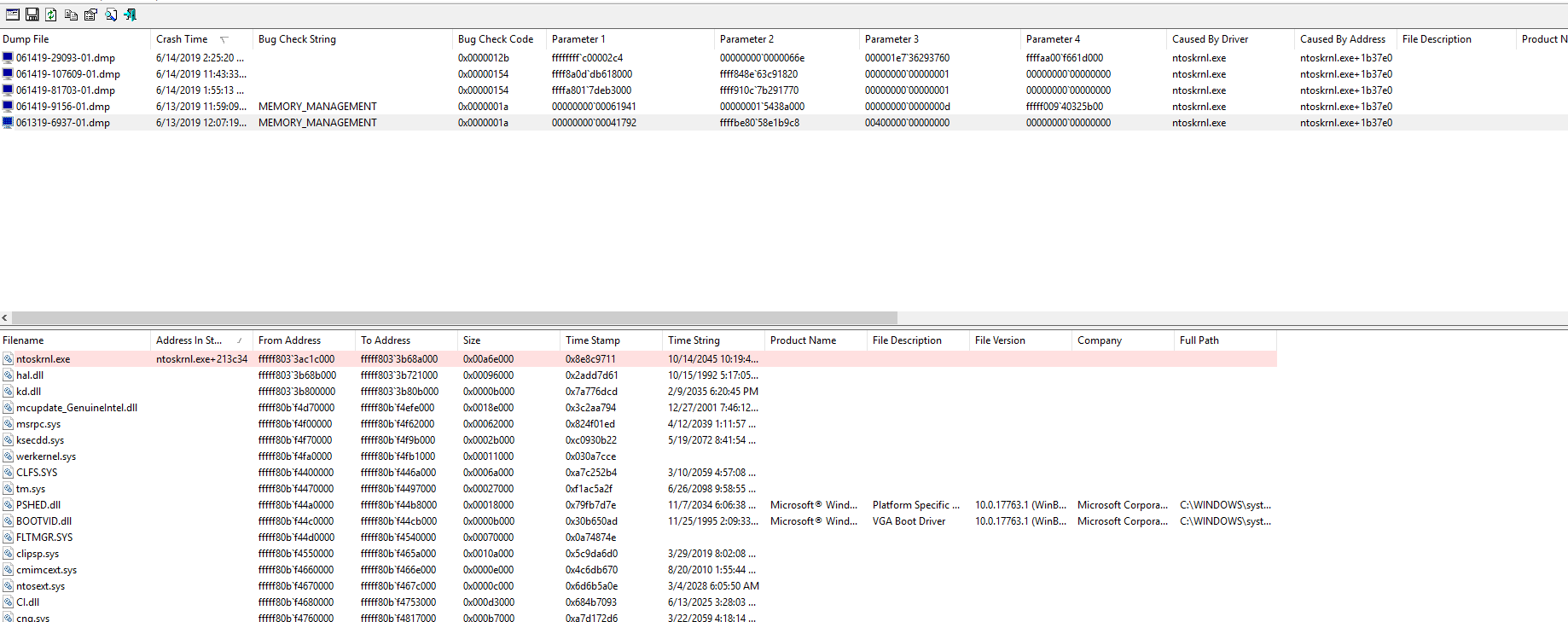Click the CLFS.SYS driver file icon
The height and width of the screenshot is (622, 1568).
point(8,473)
